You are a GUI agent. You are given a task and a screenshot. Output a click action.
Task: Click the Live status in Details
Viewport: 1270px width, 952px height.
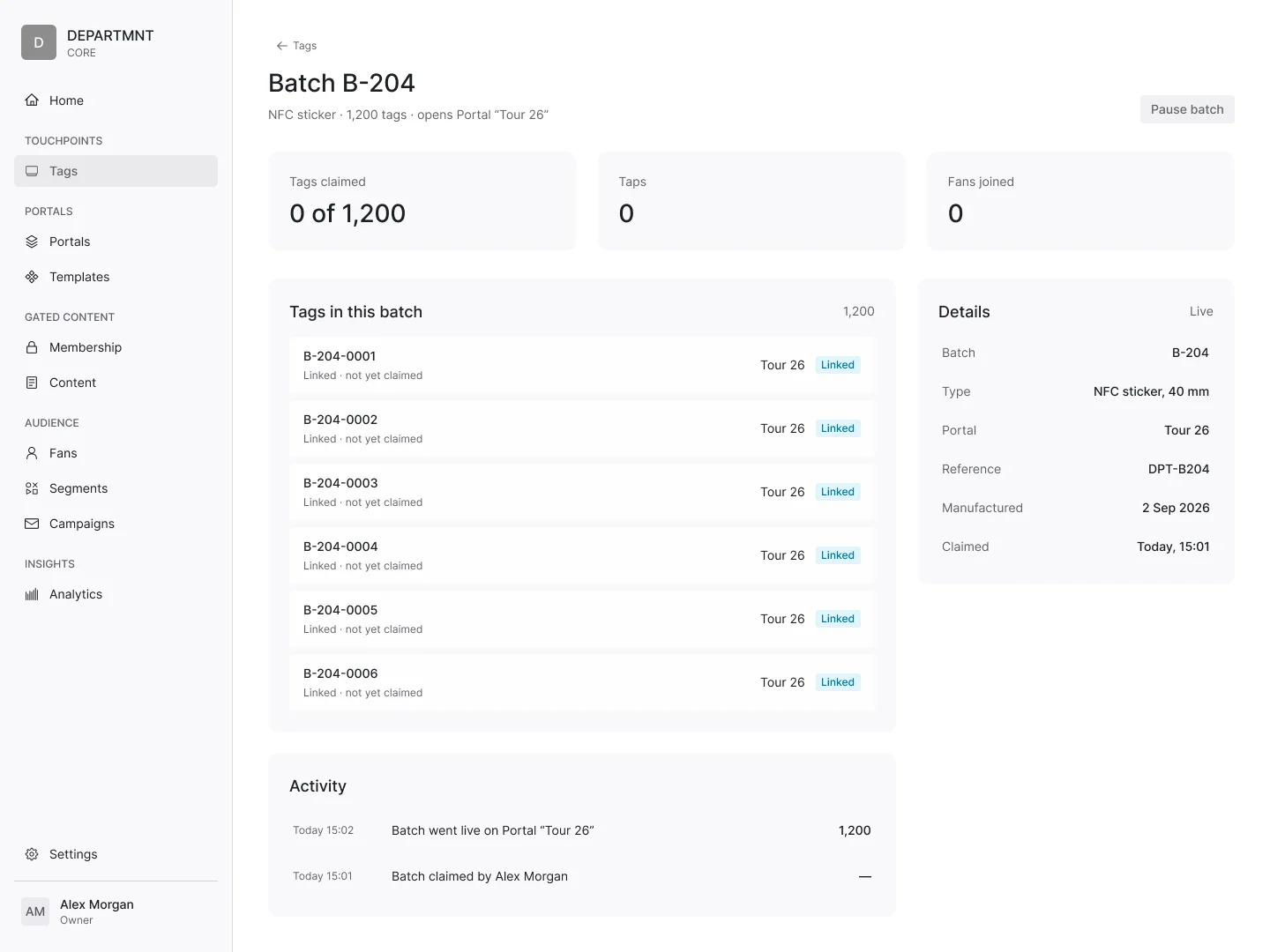[1201, 311]
